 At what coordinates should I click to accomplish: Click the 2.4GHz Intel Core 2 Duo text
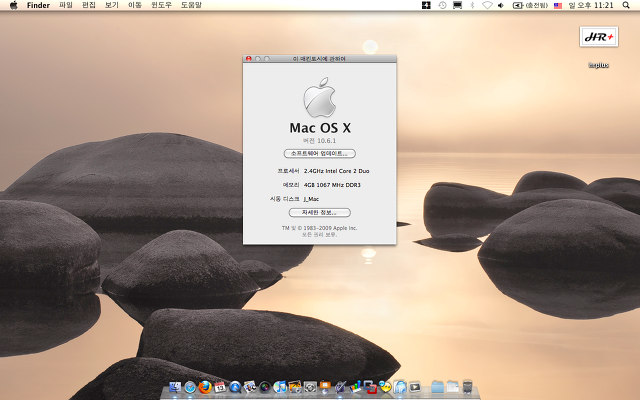337,171
